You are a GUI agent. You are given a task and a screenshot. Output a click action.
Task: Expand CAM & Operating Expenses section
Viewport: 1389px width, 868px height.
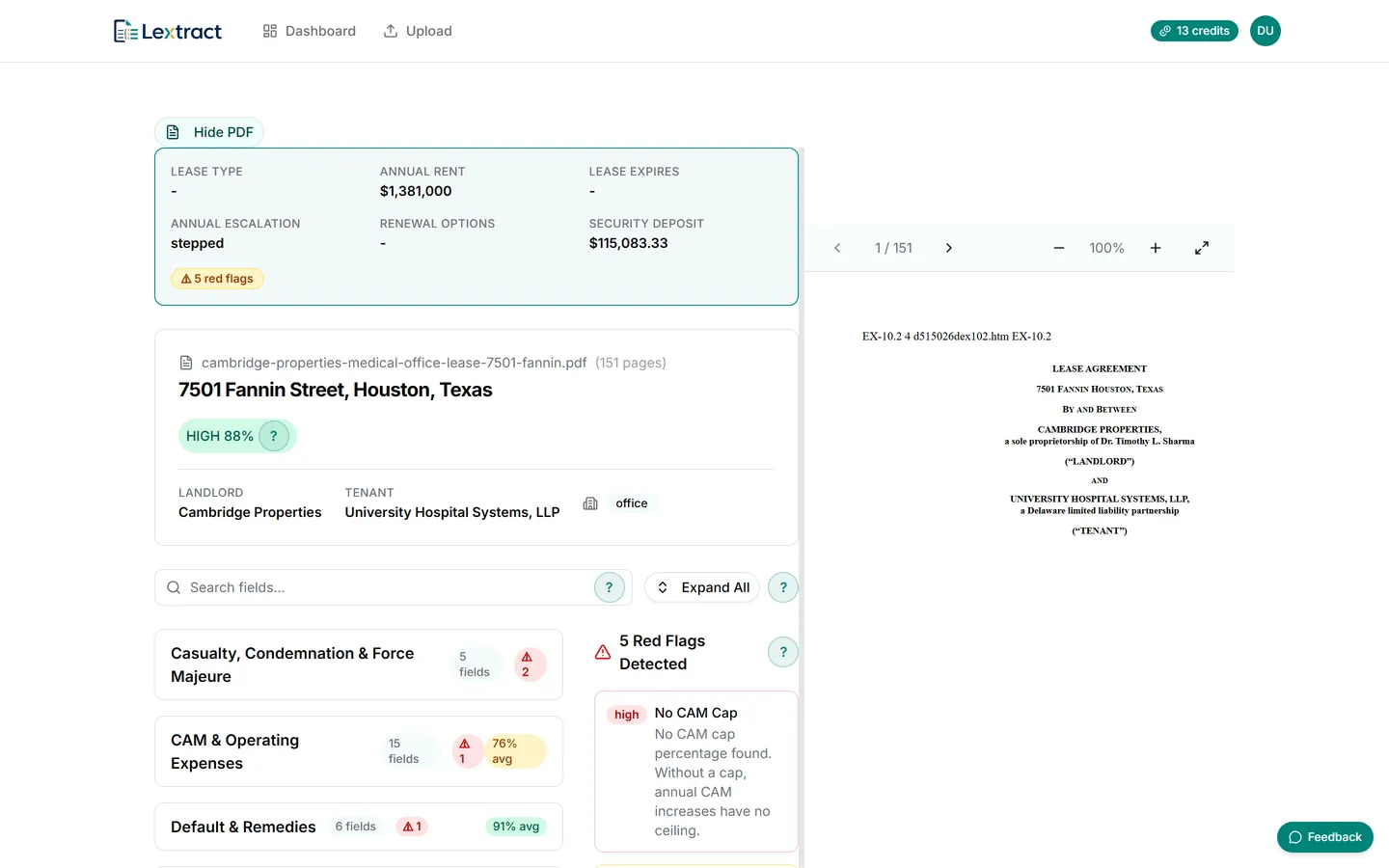(359, 751)
